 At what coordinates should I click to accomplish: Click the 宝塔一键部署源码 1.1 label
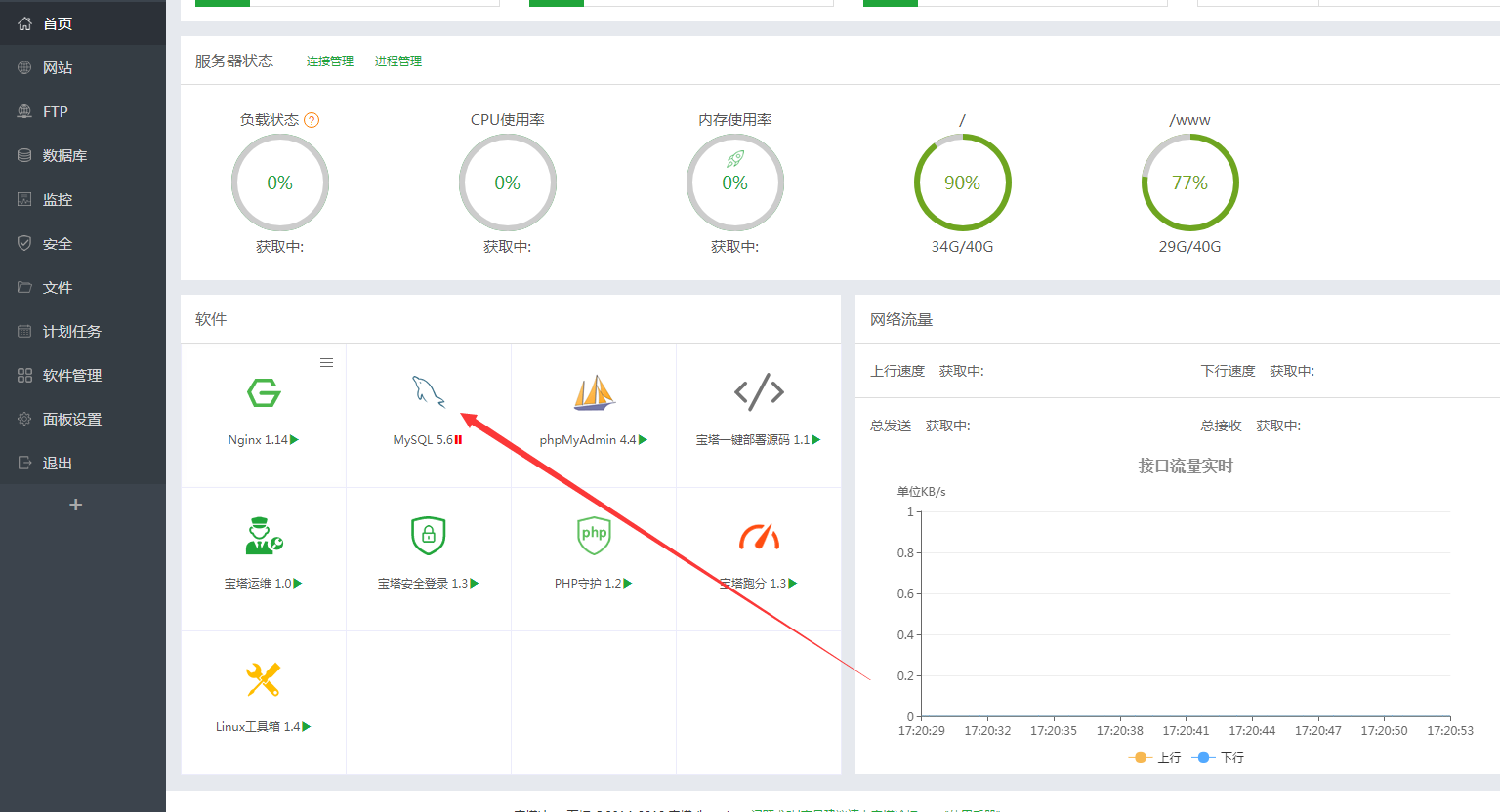point(753,440)
